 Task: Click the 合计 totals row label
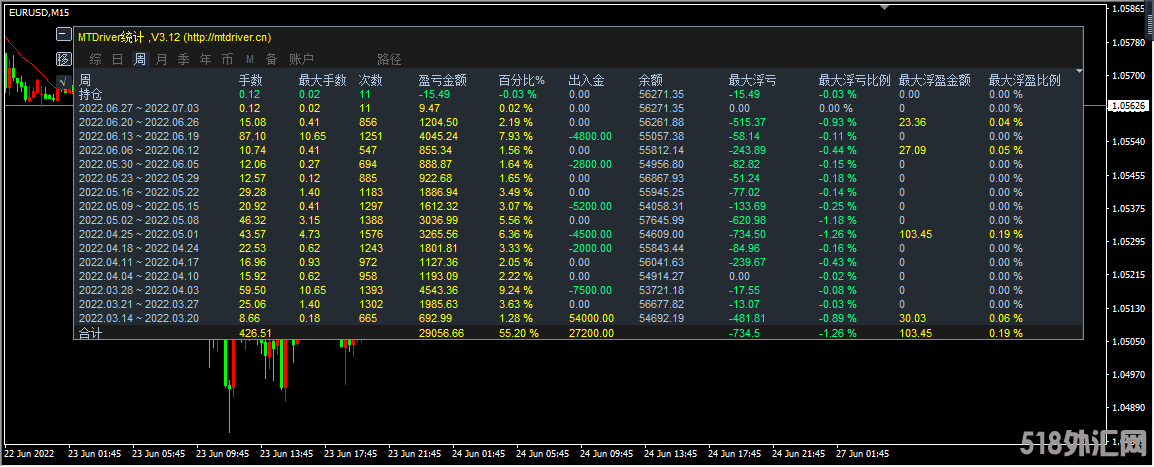91,333
